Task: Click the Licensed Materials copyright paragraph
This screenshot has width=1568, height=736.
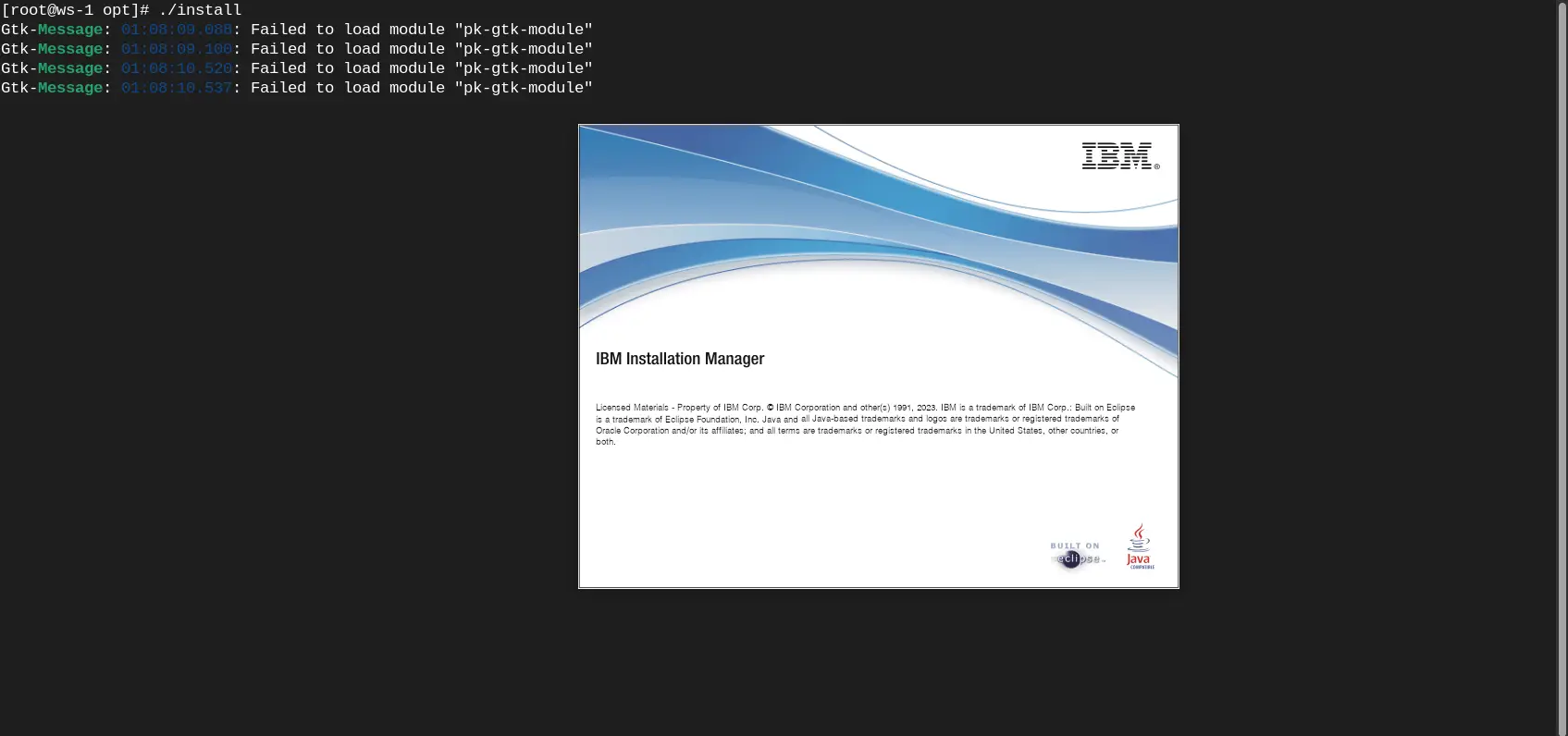Action: 865,424
